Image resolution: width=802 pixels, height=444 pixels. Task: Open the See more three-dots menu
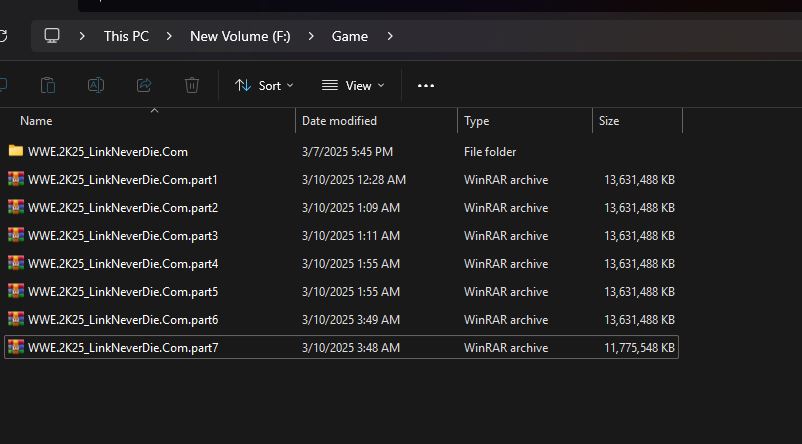[x=426, y=86]
